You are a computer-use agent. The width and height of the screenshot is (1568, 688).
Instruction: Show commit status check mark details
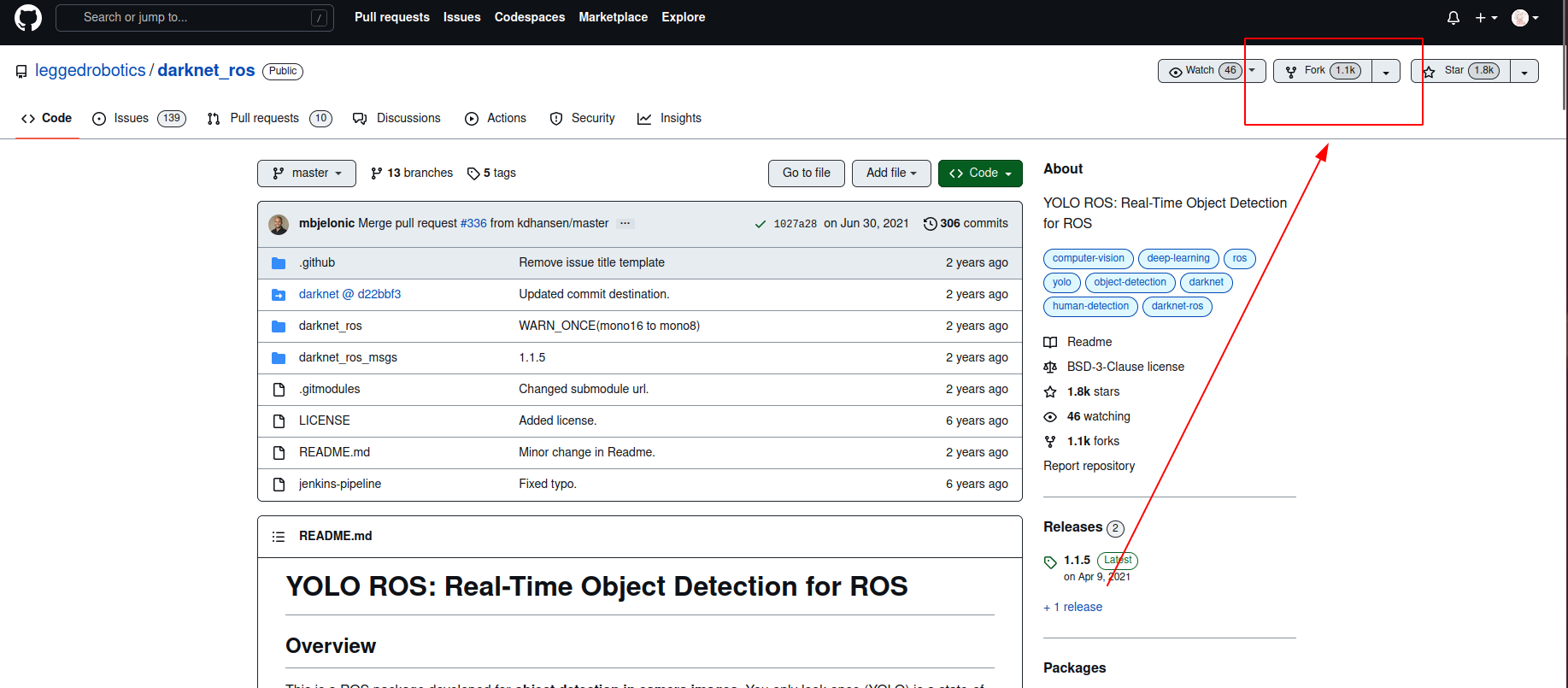[760, 224]
